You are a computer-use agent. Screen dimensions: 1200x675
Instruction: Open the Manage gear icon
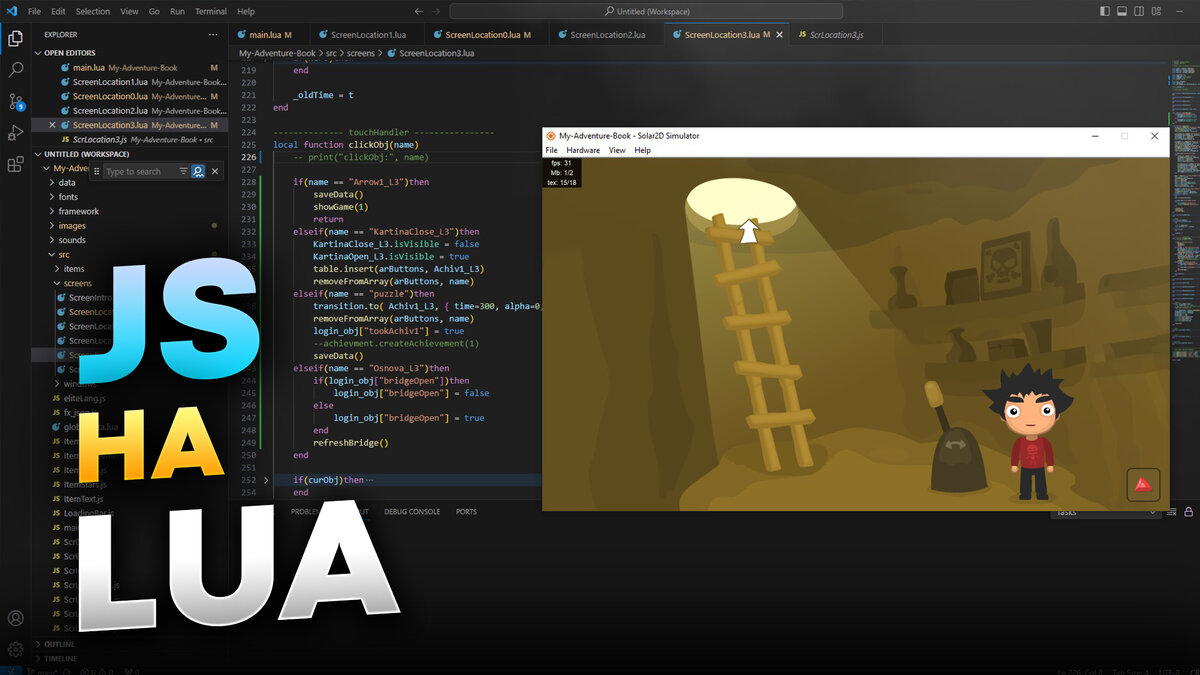tap(16, 649)
